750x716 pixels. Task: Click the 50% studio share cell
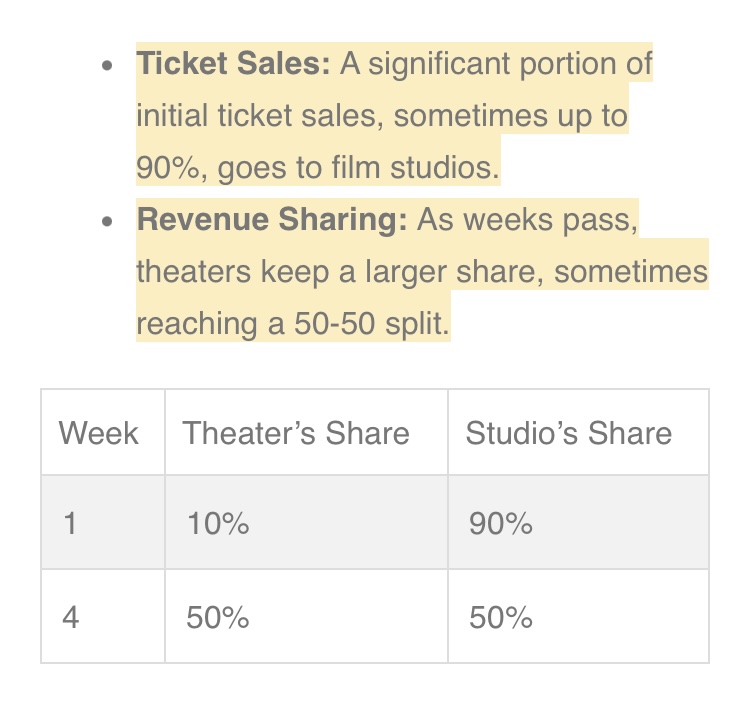[x=500, y=617]
